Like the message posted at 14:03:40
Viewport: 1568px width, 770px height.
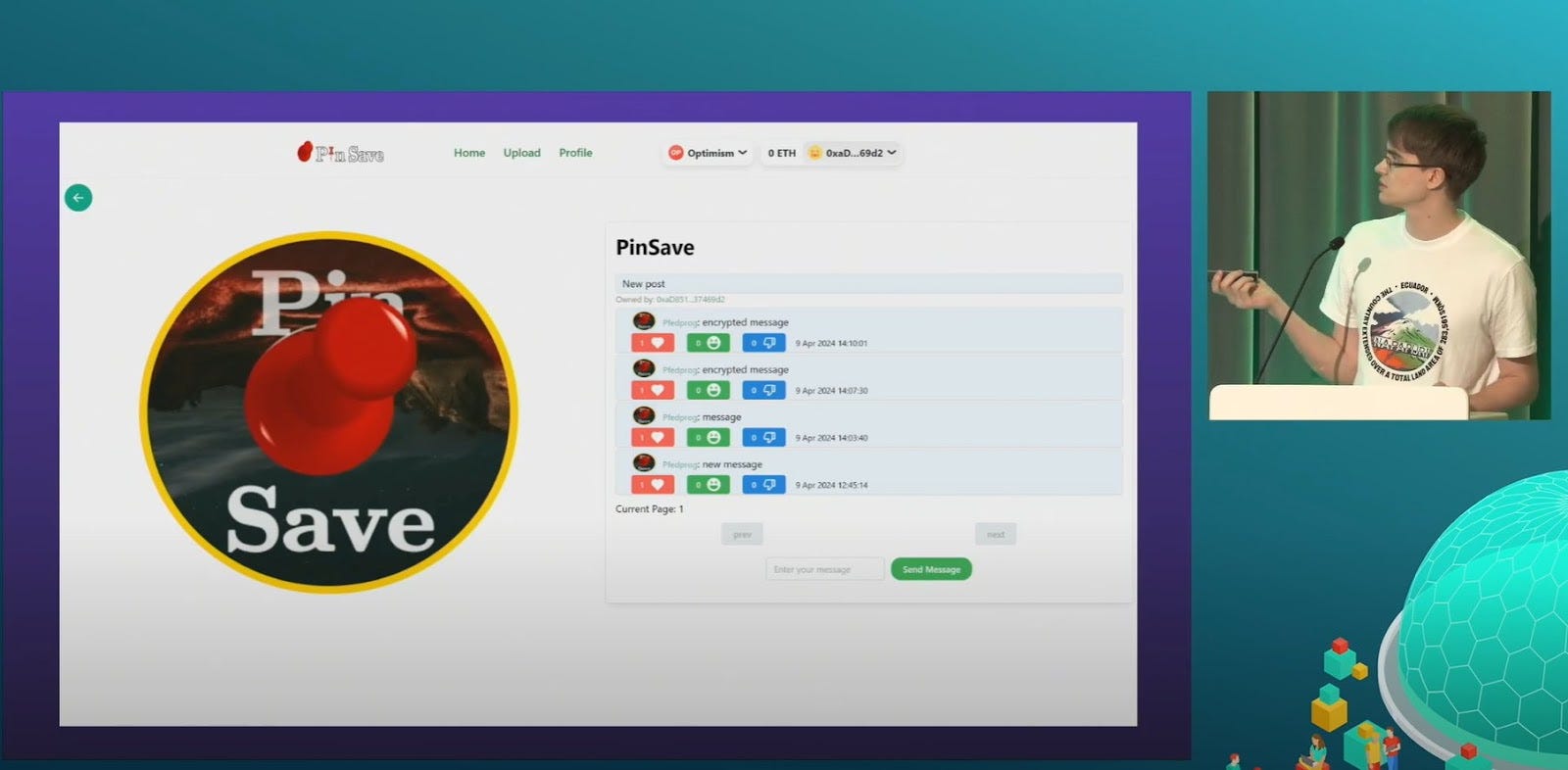click(x=653, y=438)
